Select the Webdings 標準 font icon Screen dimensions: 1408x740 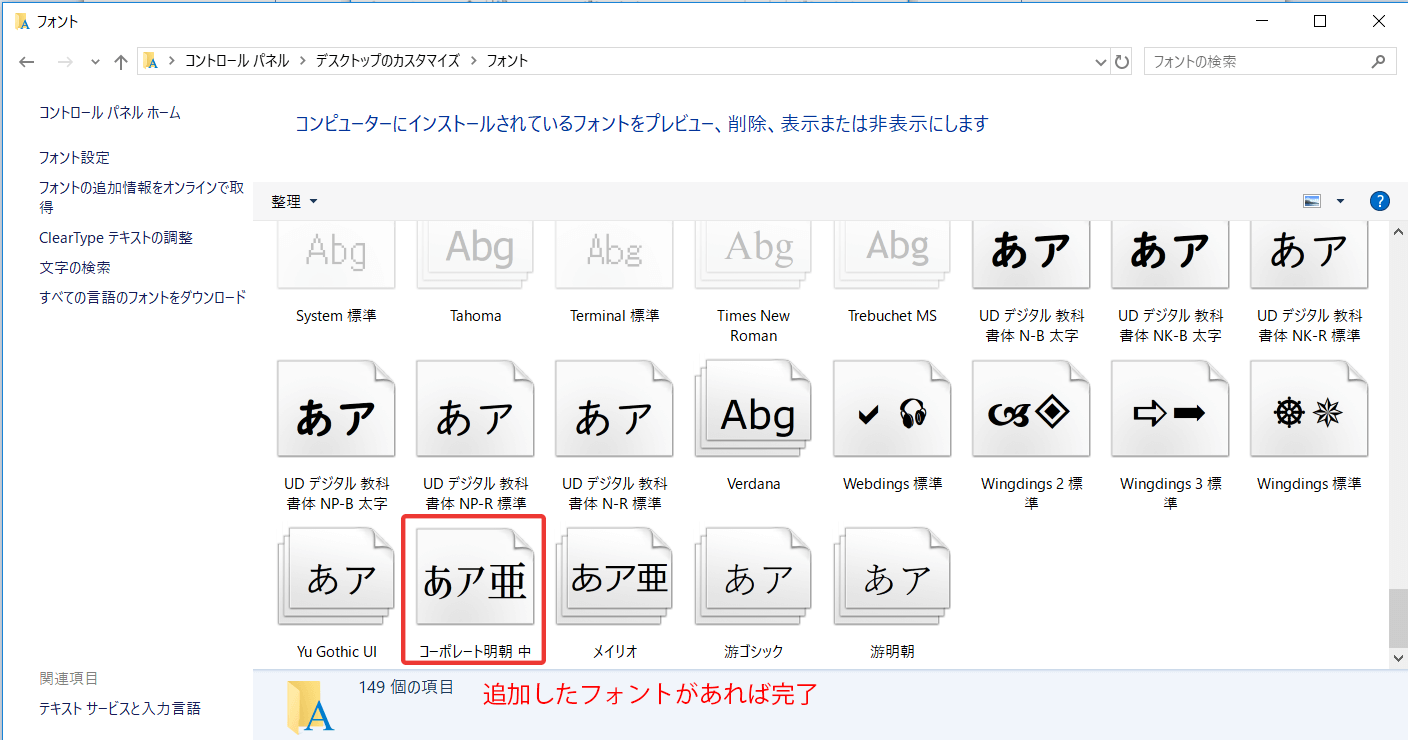[x=892, y=414]
